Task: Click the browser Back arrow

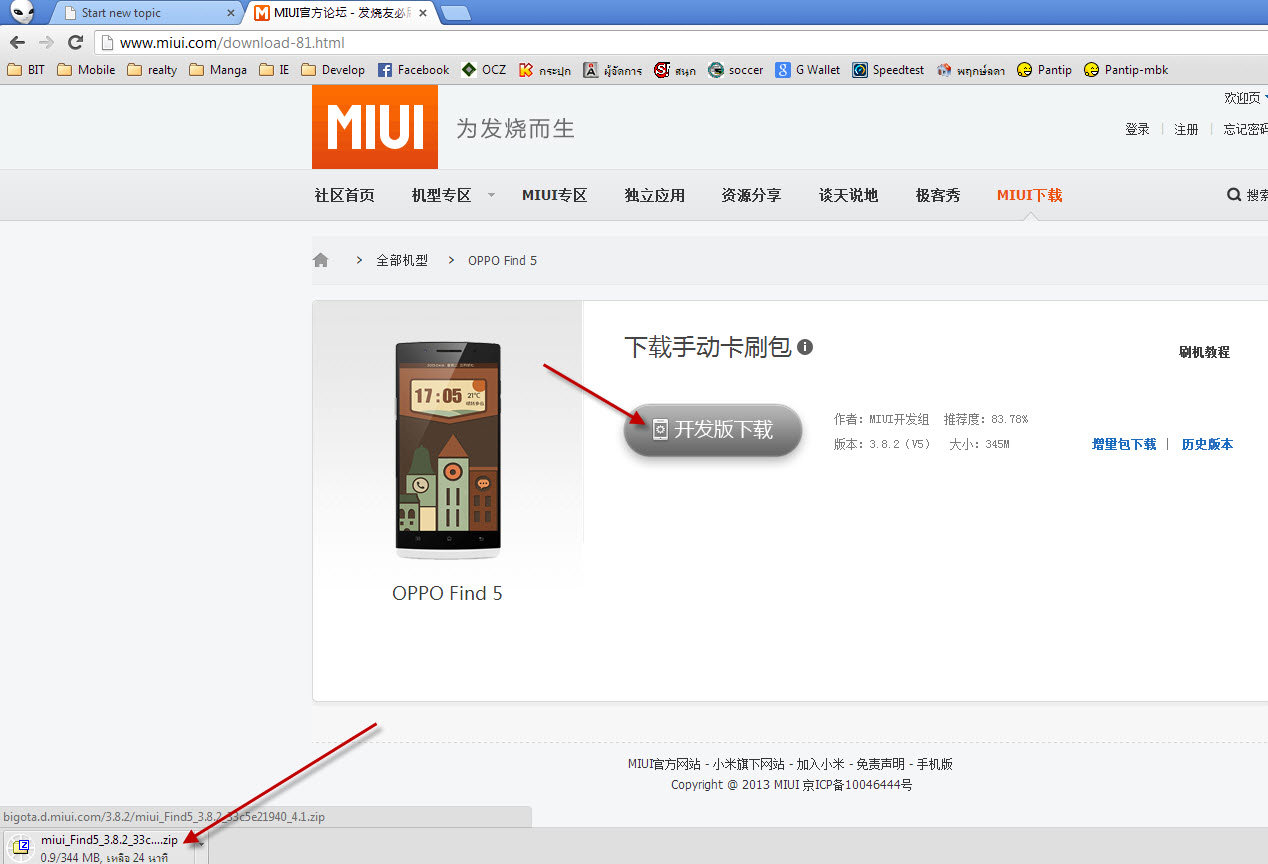Action: (x=17, y=42)
